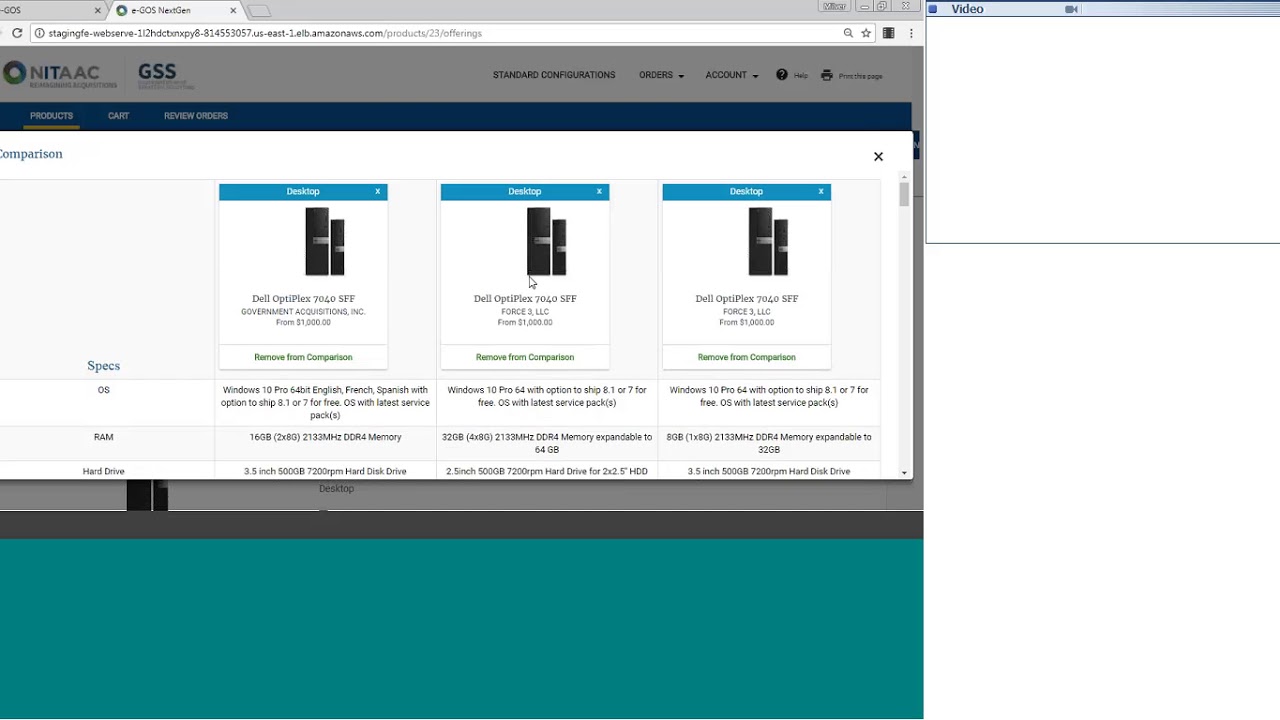Click the Government Acquisitions Dell OptiPlex image

[x=325, y=242]
